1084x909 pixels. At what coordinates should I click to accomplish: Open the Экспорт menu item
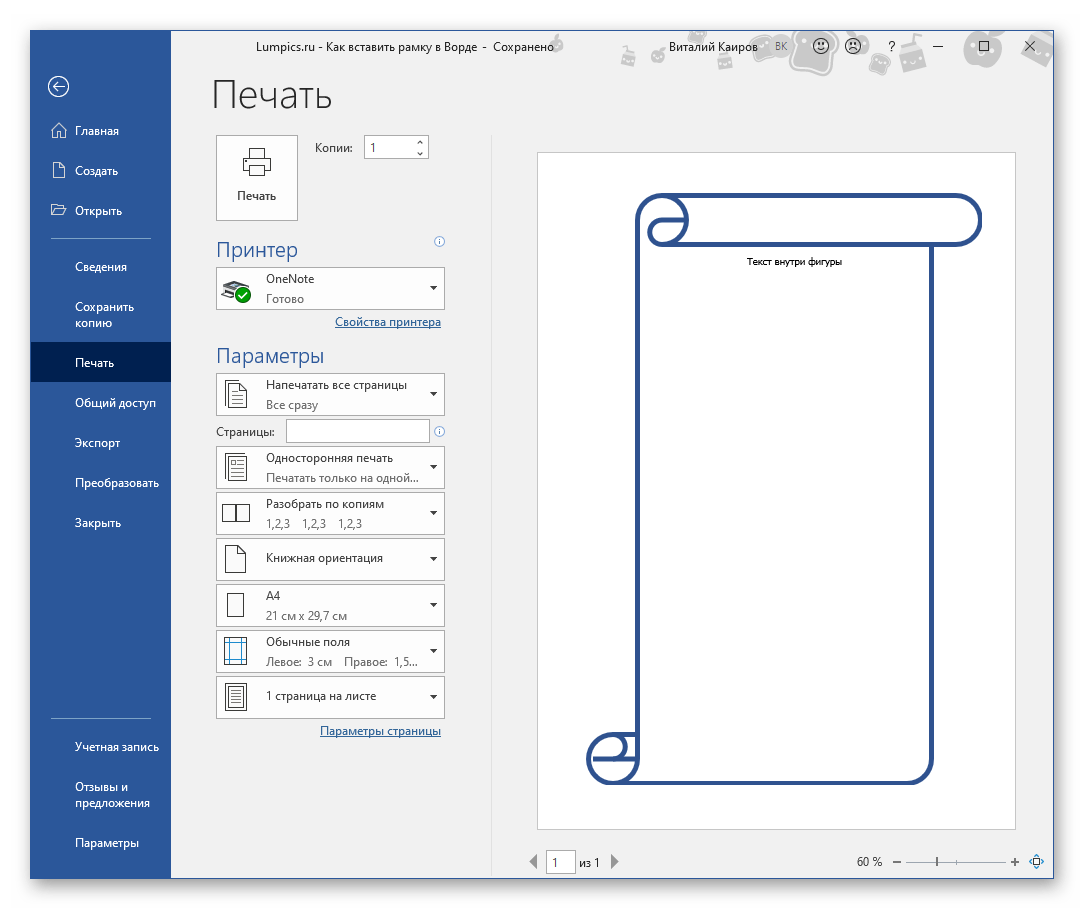pyautogui.click(x=97, y=443)
